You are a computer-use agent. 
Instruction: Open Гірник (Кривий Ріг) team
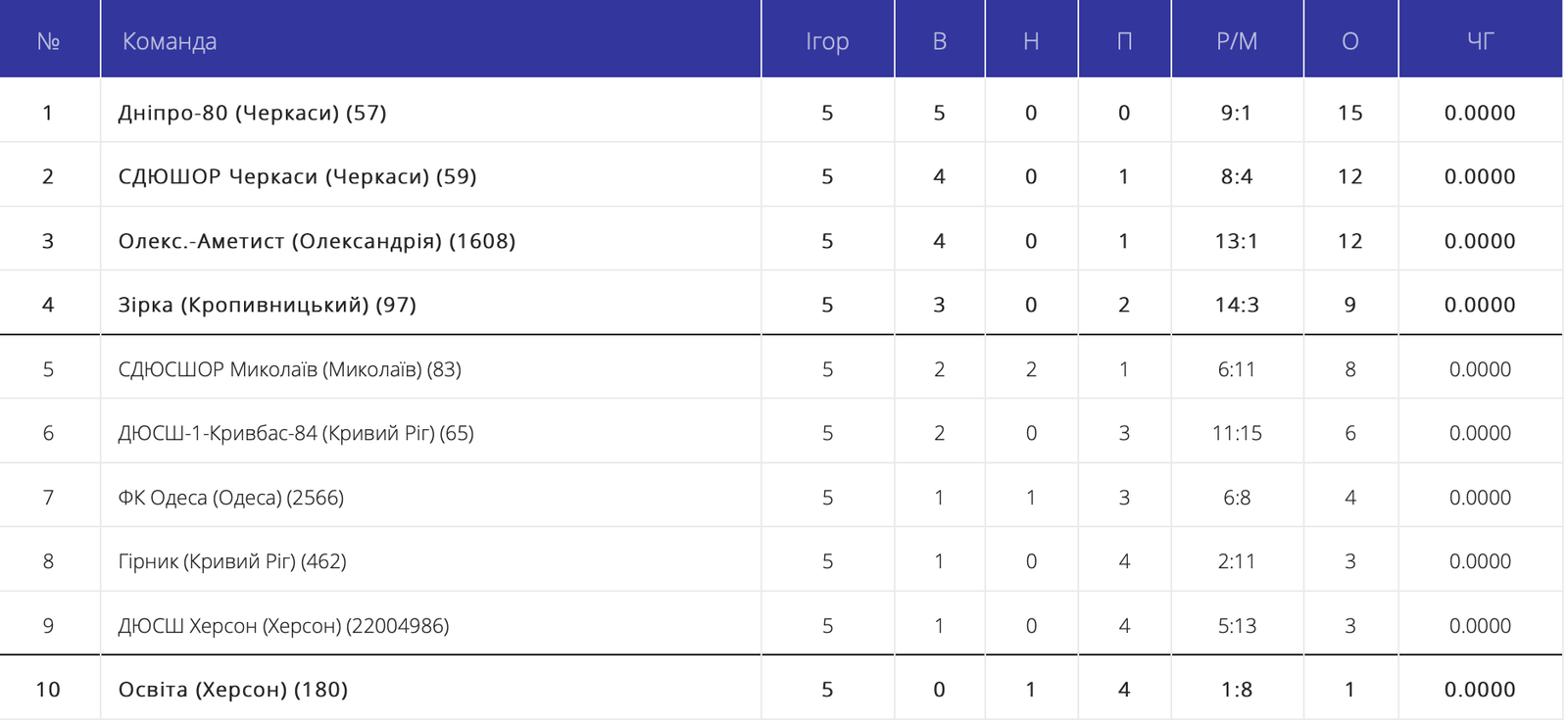coord(231,561)
